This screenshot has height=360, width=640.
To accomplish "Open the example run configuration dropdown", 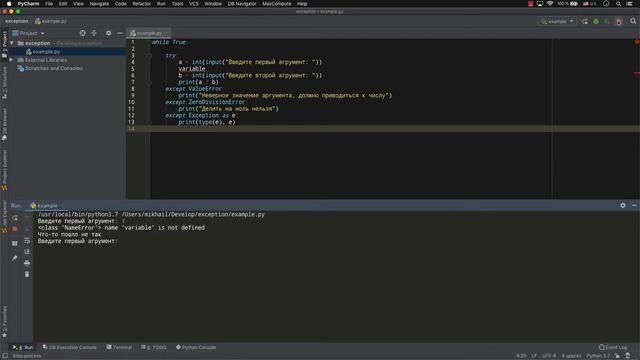I will coord(557,21).
